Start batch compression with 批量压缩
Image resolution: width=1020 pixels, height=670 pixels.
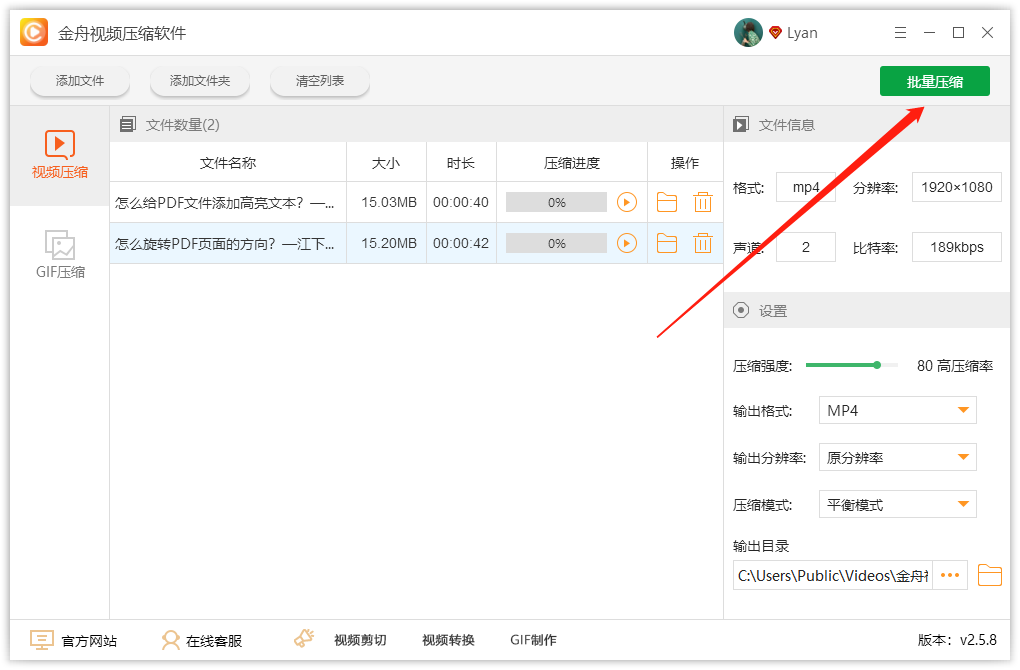coord(935,81)
